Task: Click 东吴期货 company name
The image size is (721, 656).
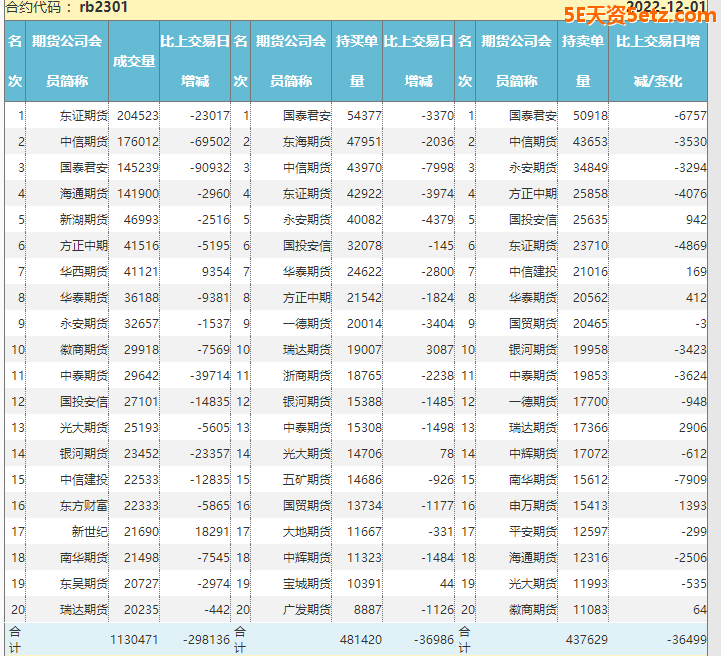Action: [x=84, y=584]
